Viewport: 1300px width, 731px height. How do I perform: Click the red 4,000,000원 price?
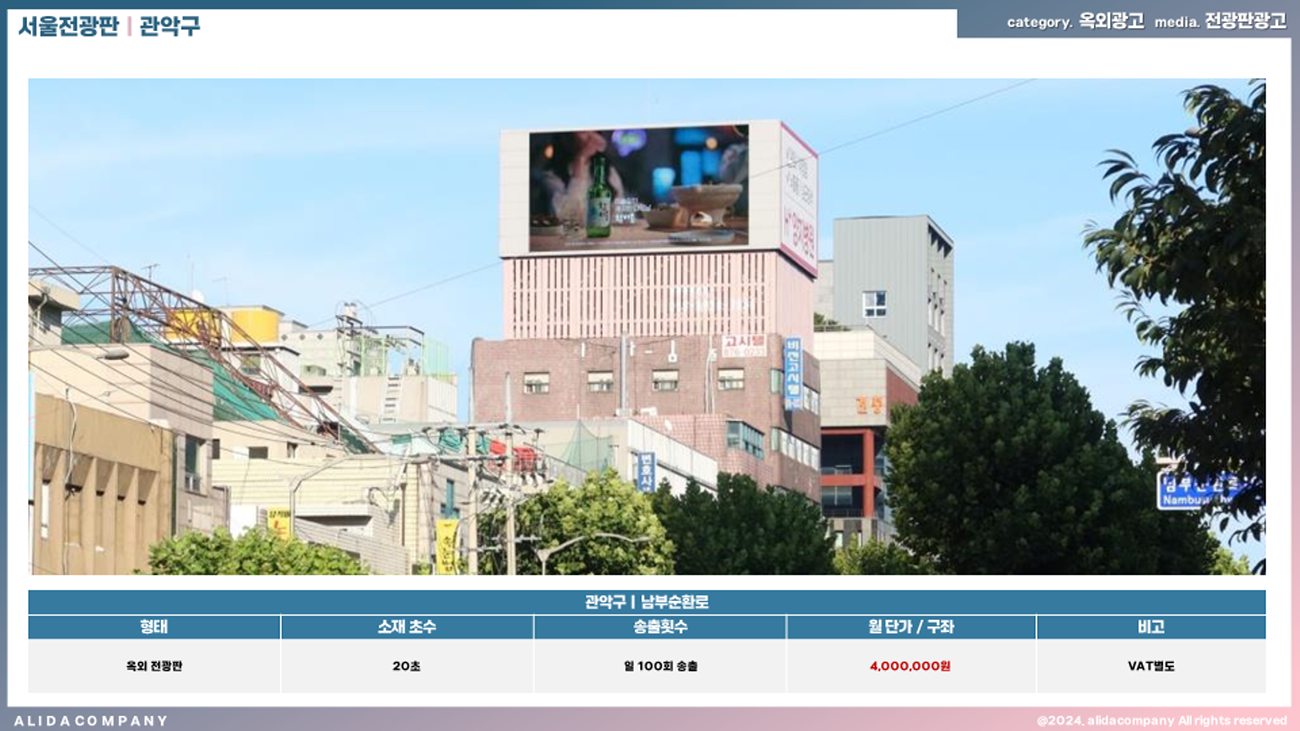coord(910,666)
